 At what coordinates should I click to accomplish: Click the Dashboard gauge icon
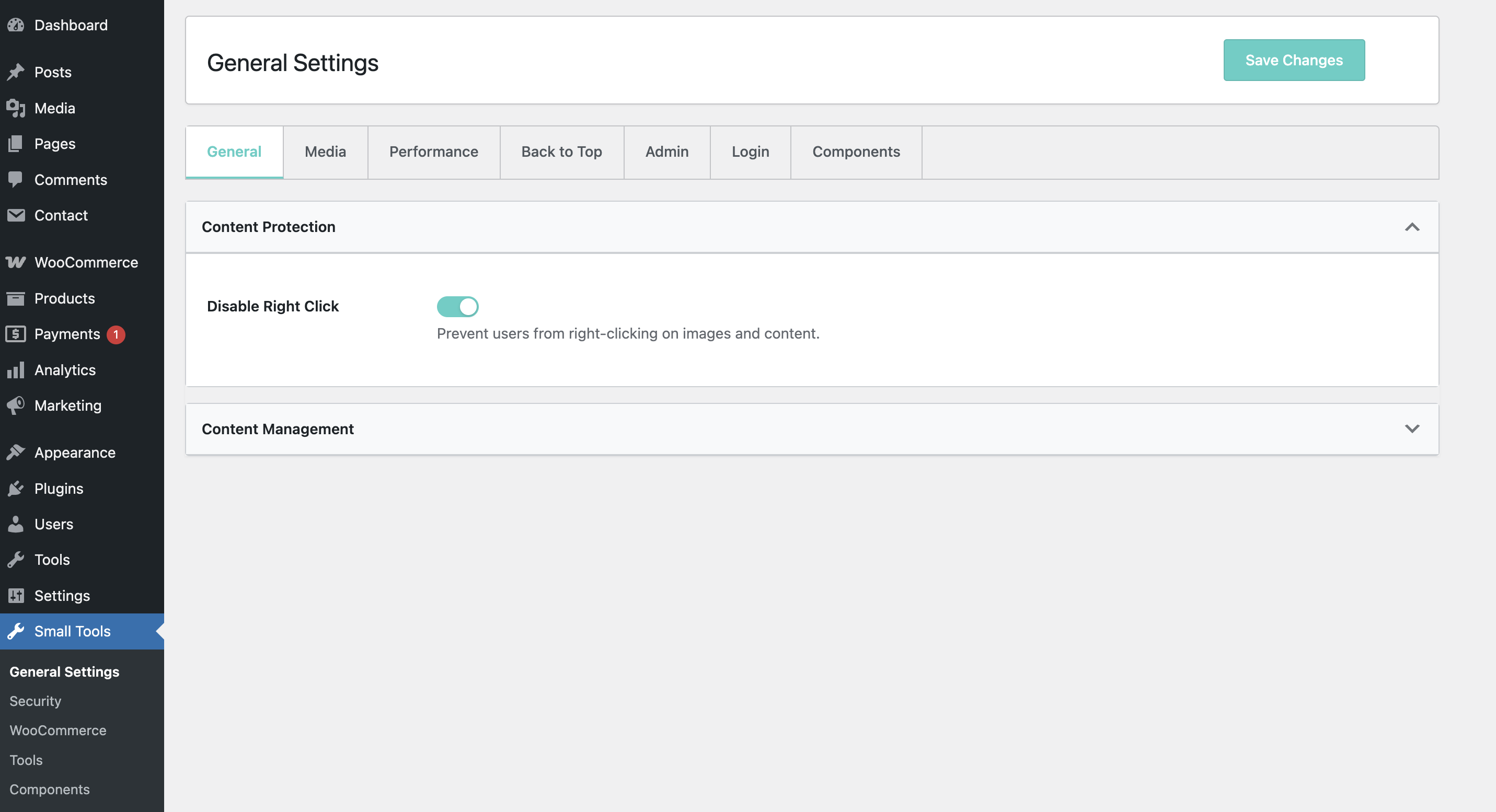coord(16,25)
